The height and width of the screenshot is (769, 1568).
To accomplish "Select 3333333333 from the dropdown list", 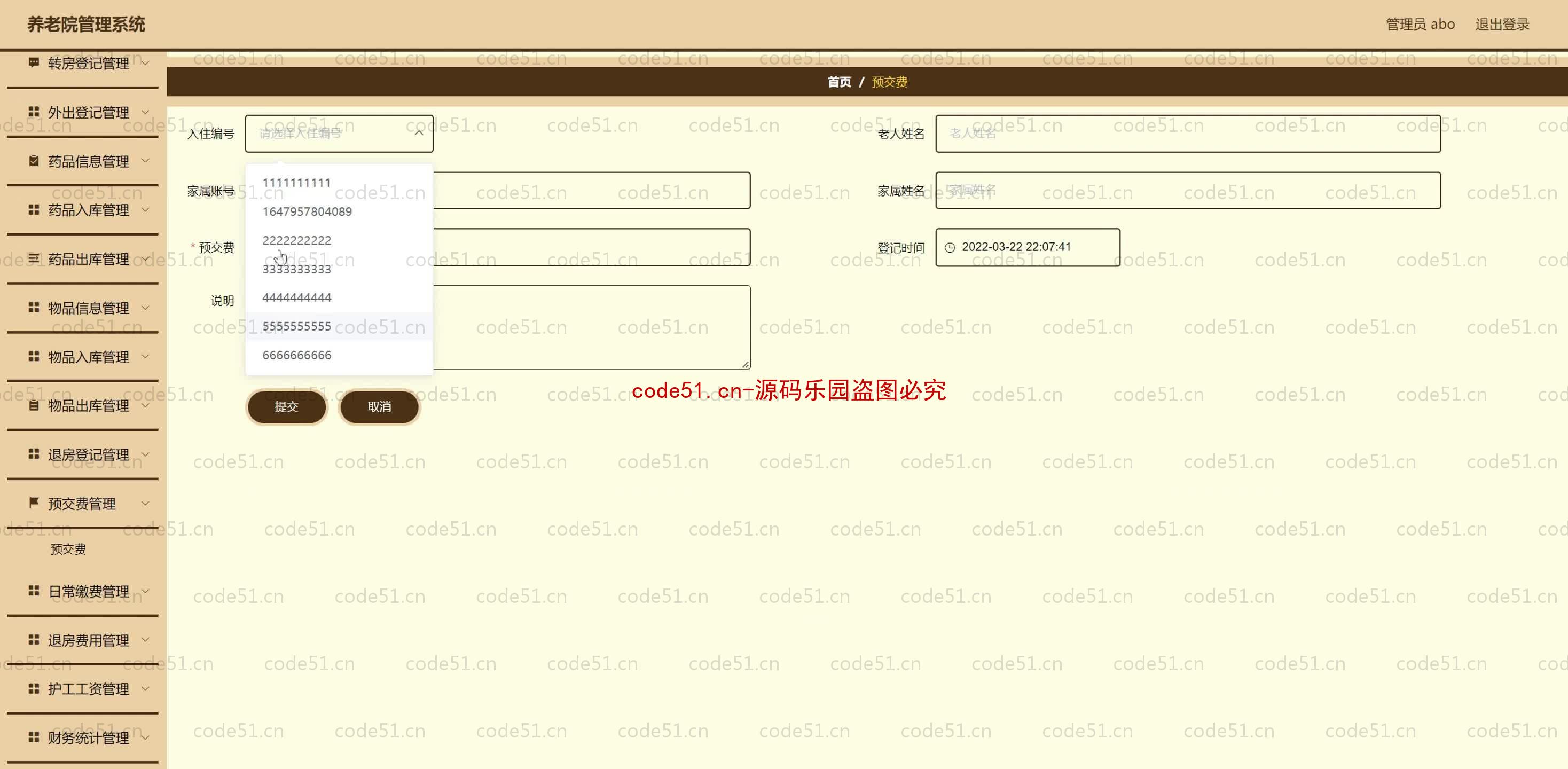I will coord(339,269).
